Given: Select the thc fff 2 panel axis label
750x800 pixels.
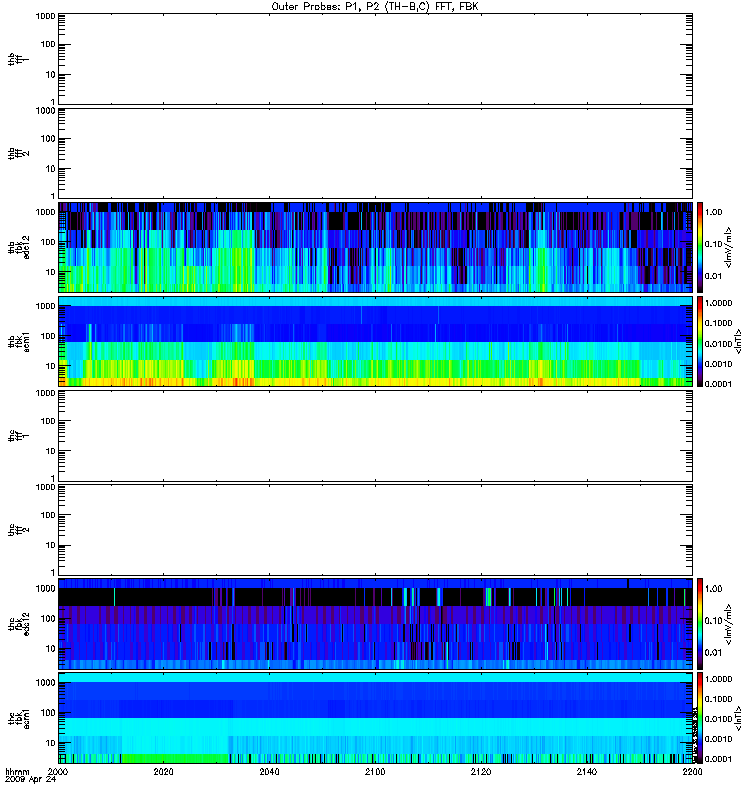Looking at the screenshot, I should pyautogui.click(x=19, y=530).
